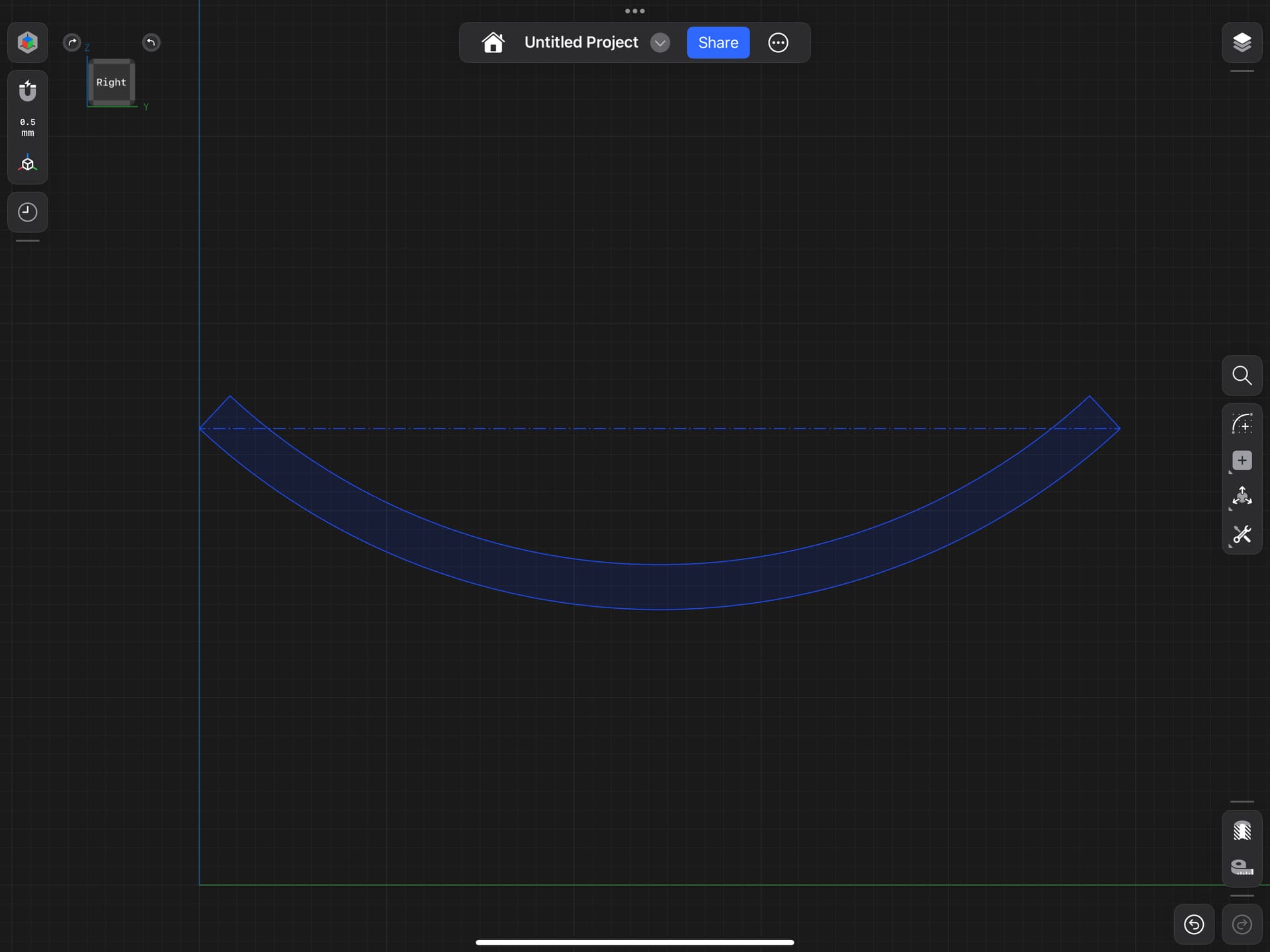
Task: Expand the project name dropdown chevron
Action: (659, 43)
